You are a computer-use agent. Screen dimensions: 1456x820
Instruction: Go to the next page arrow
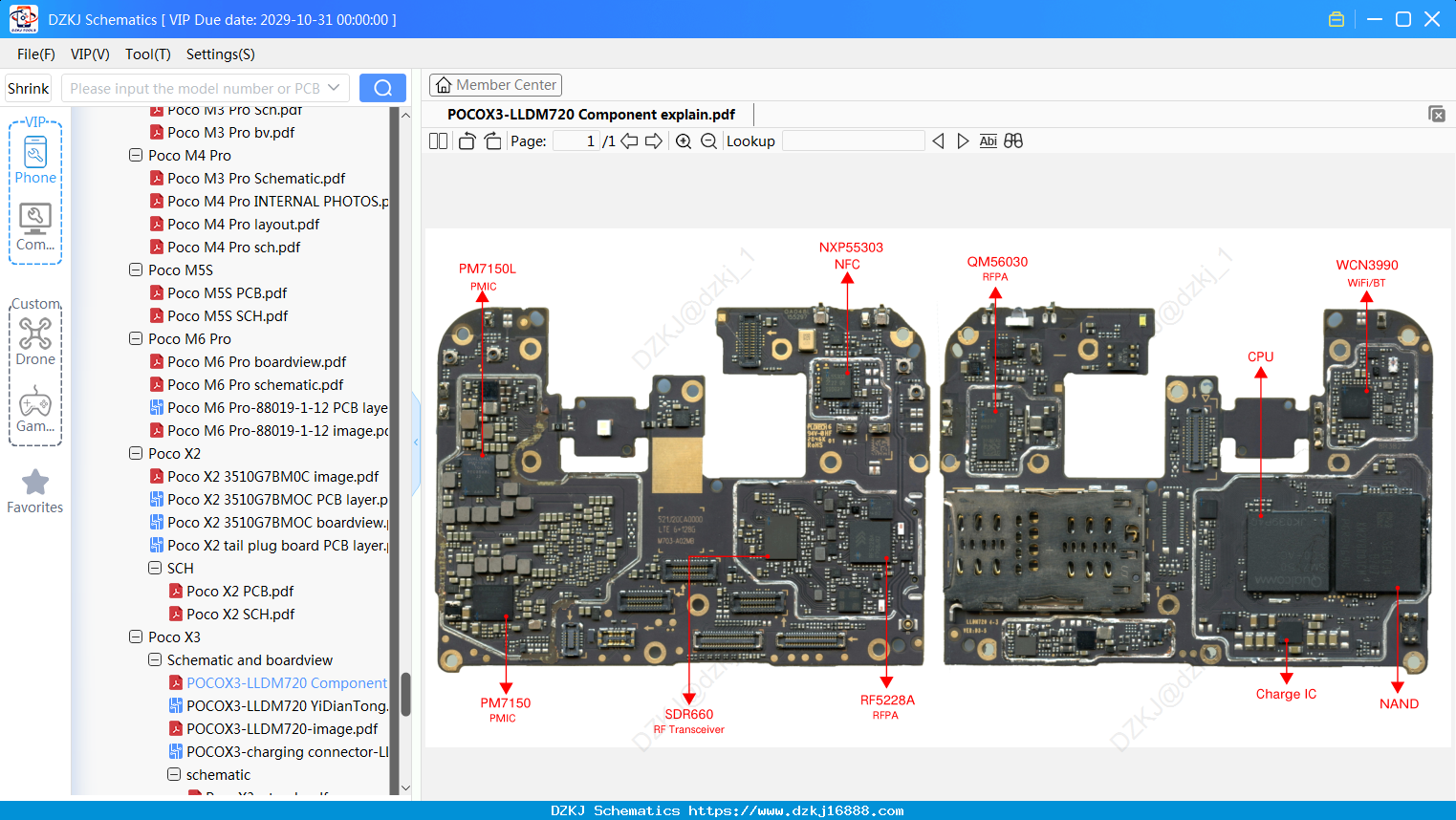(x=654, y=141)
